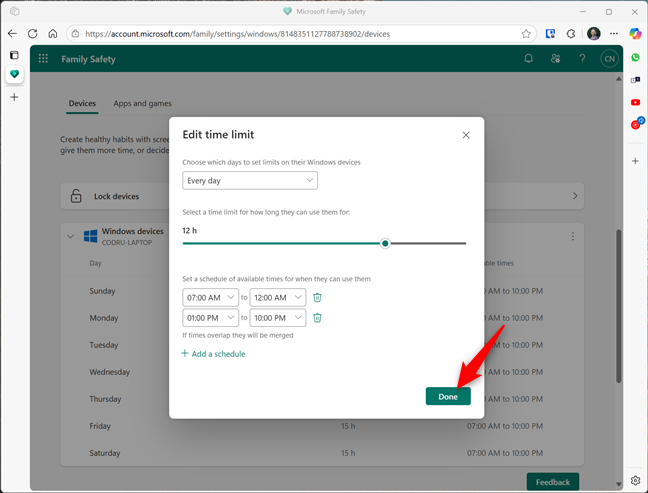Open the 07:00 AM start time dropdown
The width and height of the screenshot is (648, 493).
[x=210, y=297]
